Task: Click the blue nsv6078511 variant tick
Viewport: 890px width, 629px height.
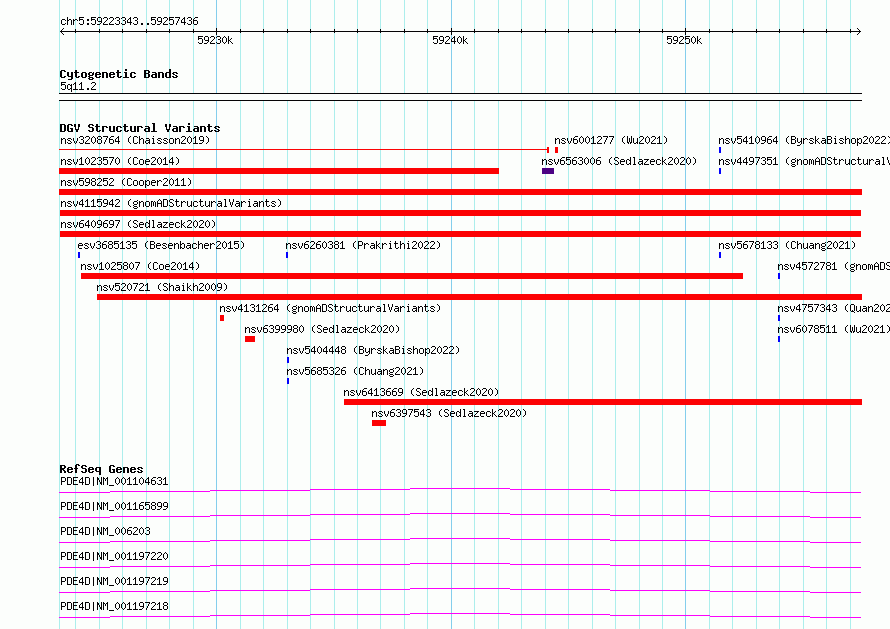Action: click(779, 339)
